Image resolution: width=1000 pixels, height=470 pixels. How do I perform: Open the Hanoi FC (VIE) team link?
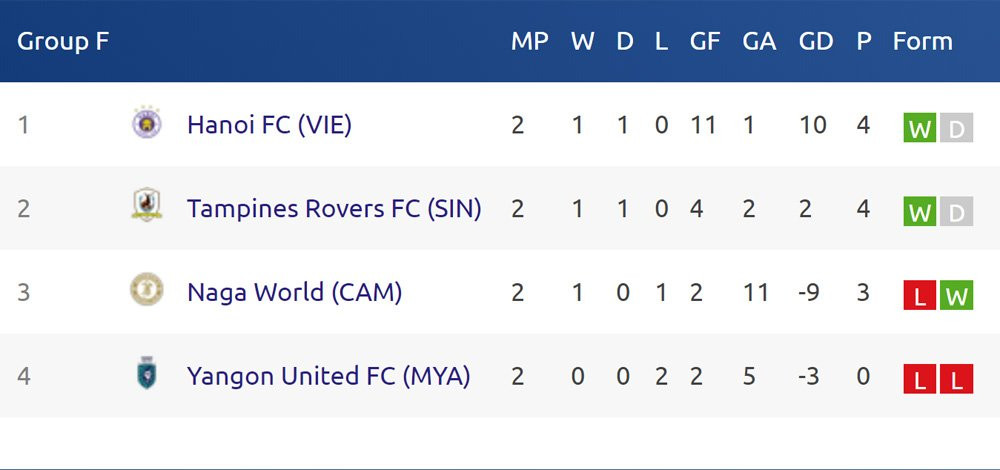(269, 125)
